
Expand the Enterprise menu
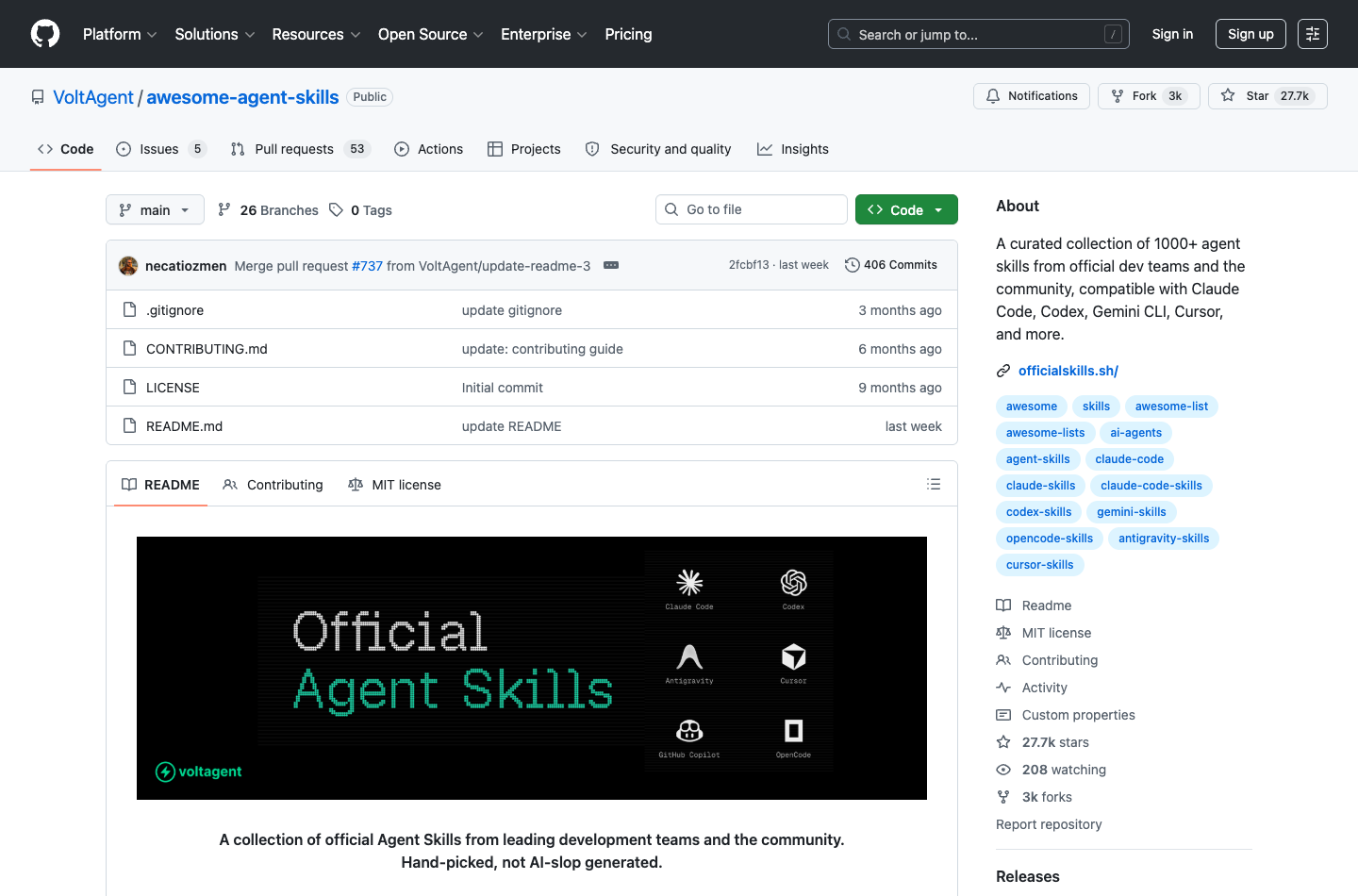tap(544, 34)
